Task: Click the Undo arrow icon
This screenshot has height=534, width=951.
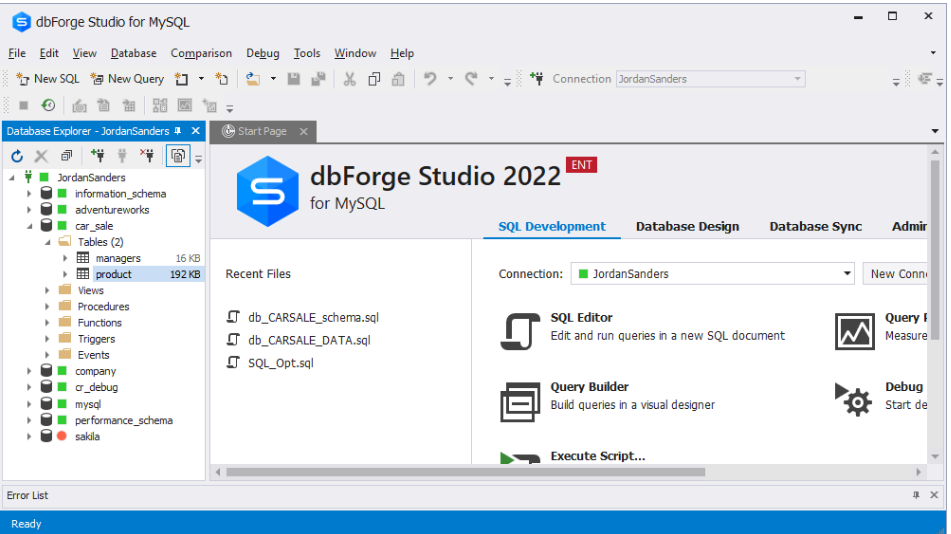Action: pyautogui.click(x=430, y=79)
